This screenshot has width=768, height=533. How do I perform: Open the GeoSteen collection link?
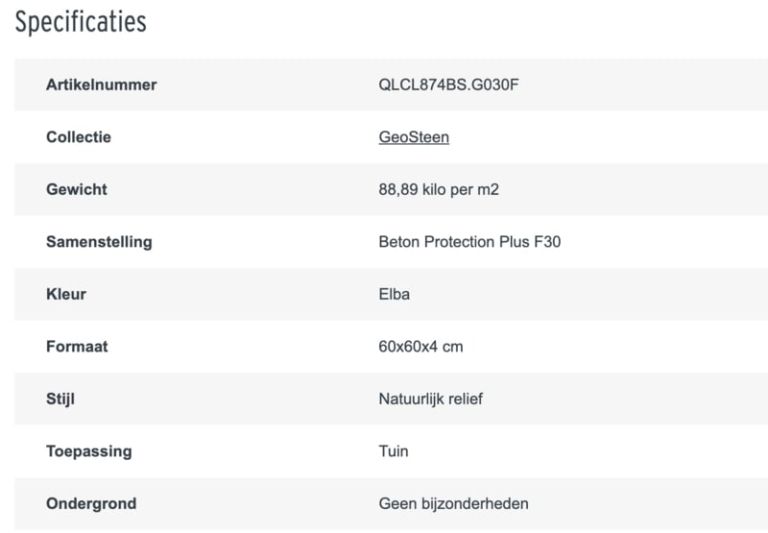coord(413,138)
